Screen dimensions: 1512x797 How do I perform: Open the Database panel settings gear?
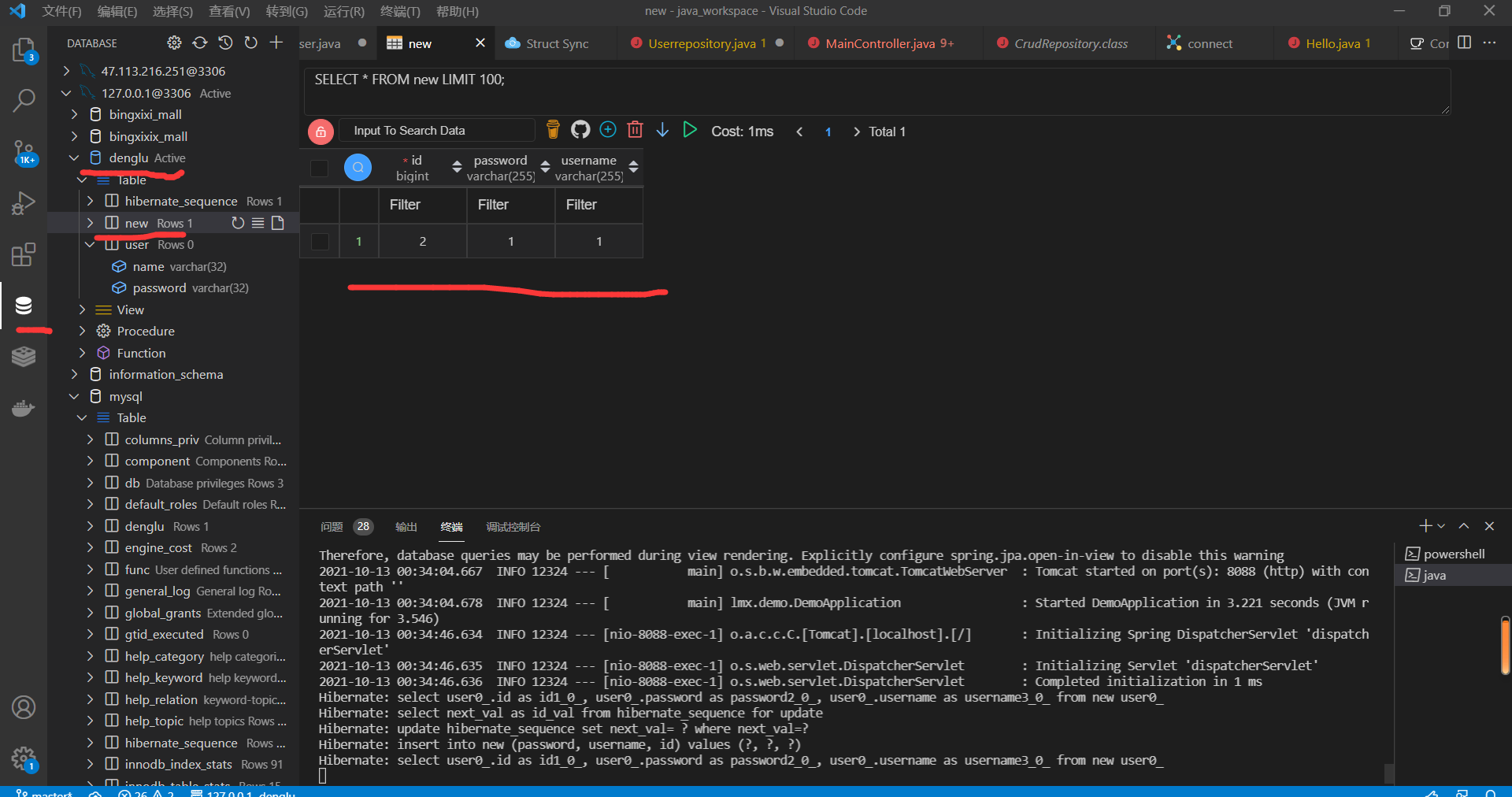pyautogui.click(x=174, y=43)
